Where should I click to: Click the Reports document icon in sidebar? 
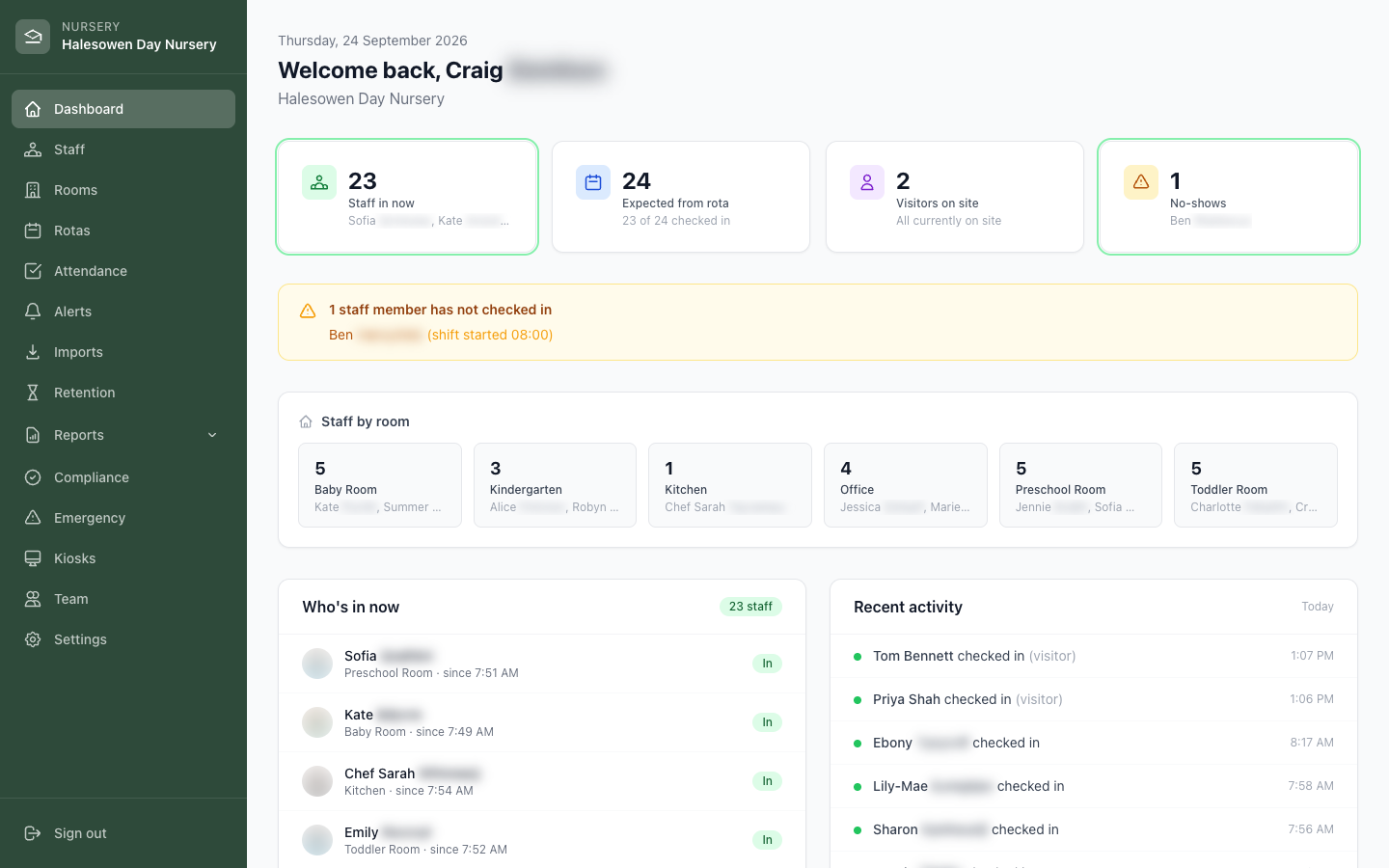click(x=33, y=435)
